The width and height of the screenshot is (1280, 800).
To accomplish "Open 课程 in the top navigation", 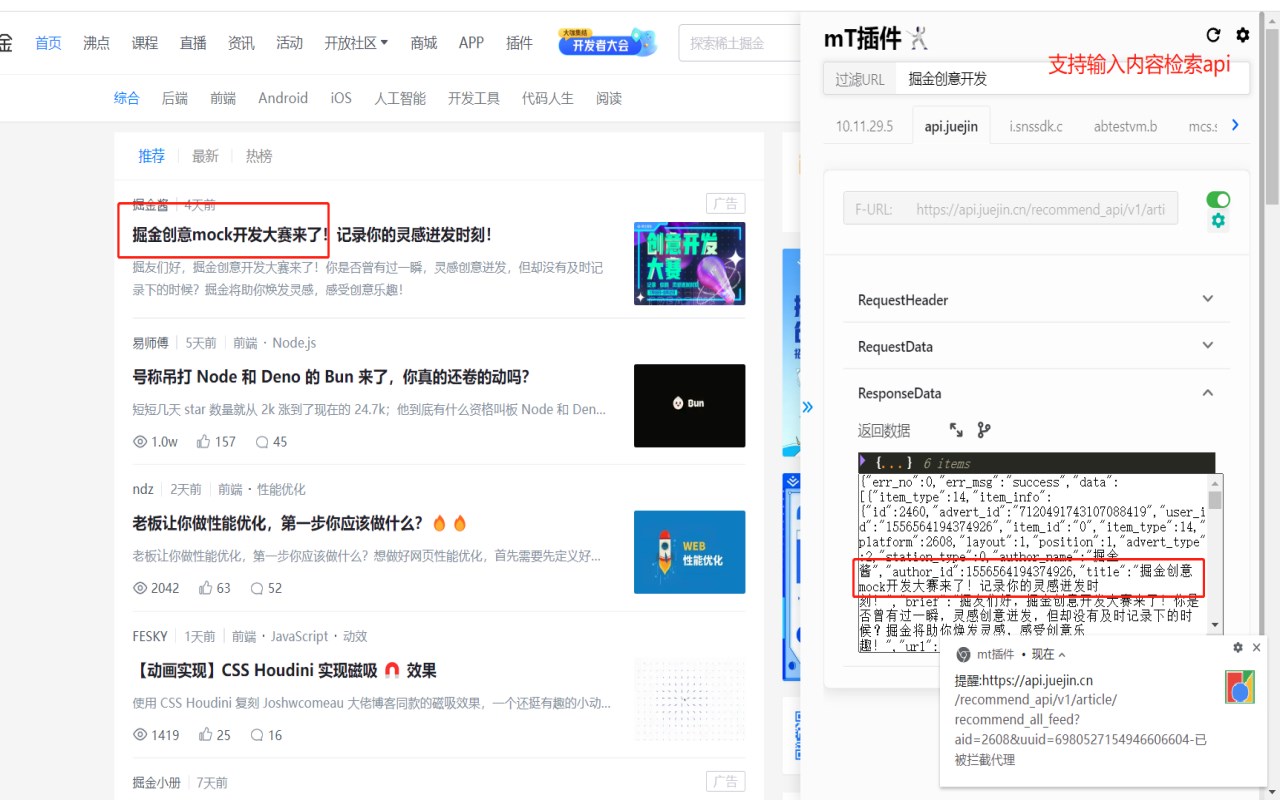I will coord(145,43).
